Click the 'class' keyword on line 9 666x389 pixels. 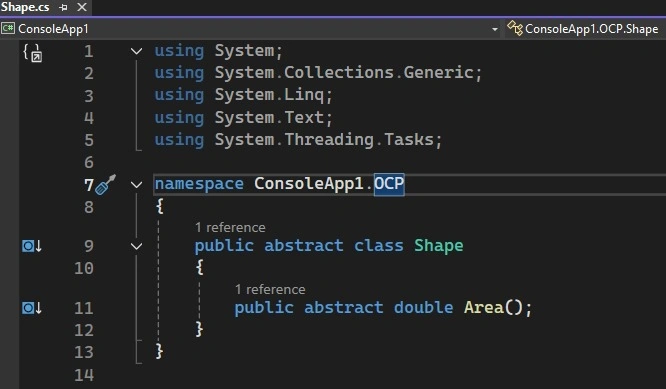[379, 245]
